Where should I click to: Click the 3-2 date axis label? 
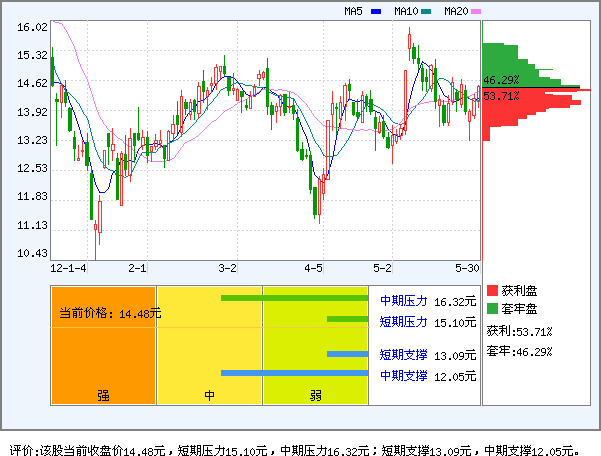[x=228, y=268]
